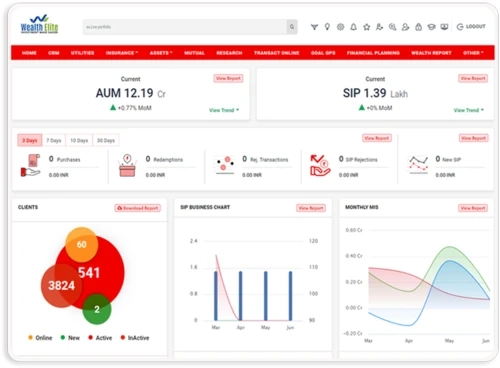The image size is (500, 368).
Task: Click the LOGOUT button
Action: point(471,27)
